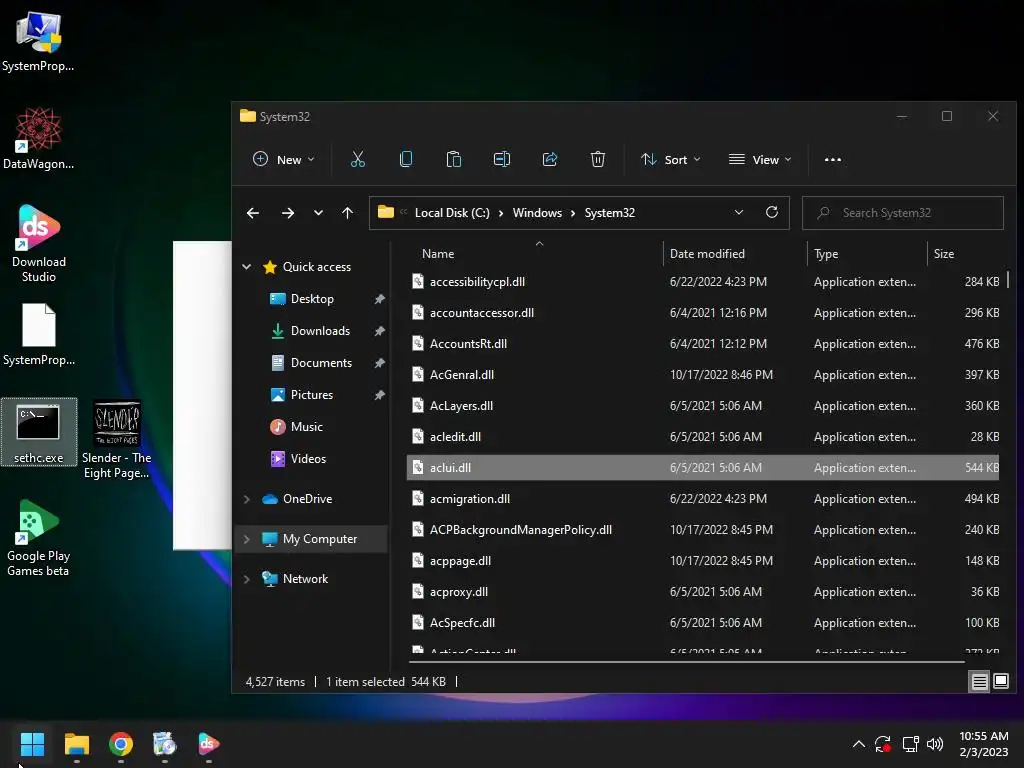
Task: Open the Sort dropdown menu
Action: pos(671,159)
